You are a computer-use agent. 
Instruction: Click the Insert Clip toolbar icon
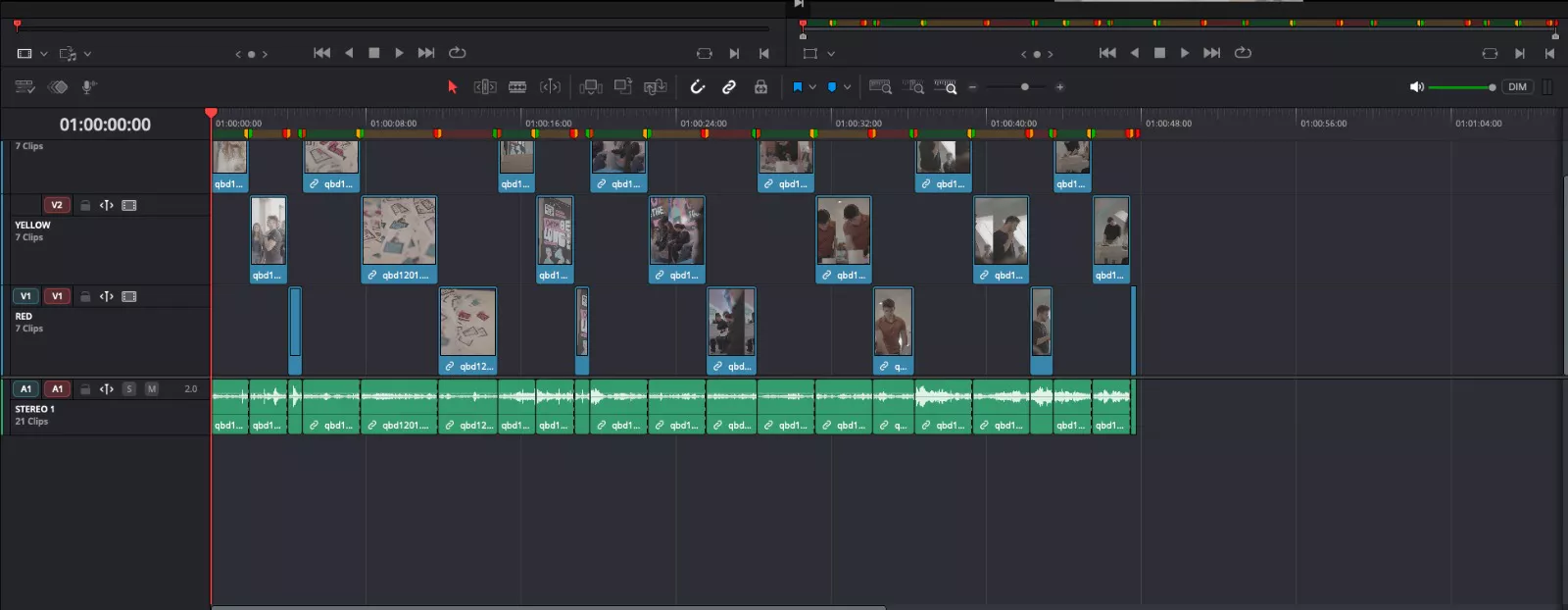[x=591, y=87]
